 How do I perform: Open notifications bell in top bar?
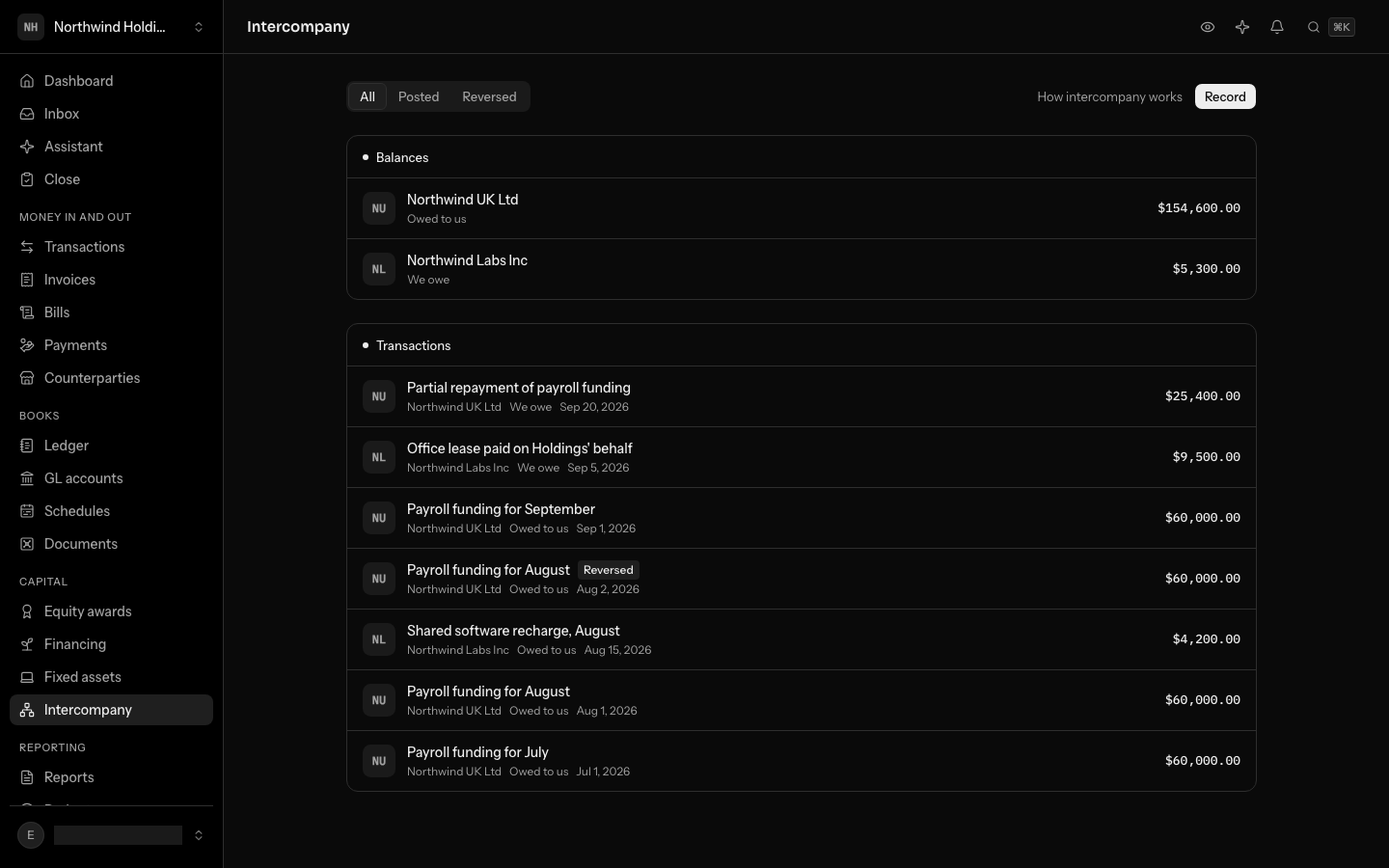click(x=1277, y=27)
